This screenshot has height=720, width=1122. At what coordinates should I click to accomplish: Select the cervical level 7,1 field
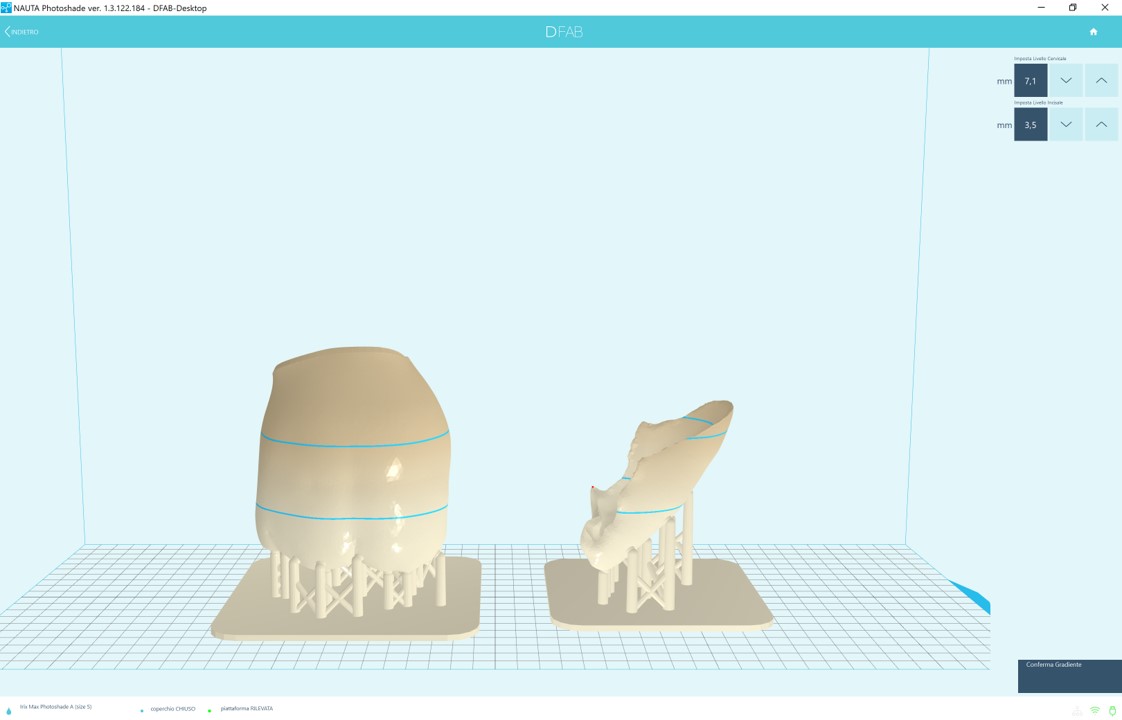(1030, 81)
